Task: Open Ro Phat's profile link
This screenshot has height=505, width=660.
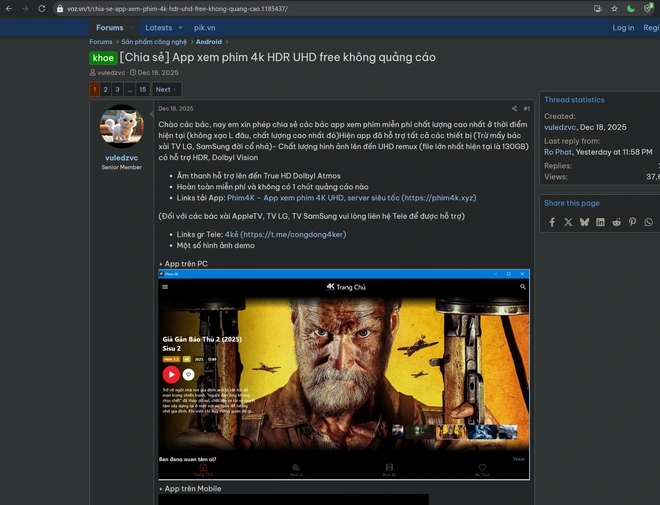Action: [558, 152]
